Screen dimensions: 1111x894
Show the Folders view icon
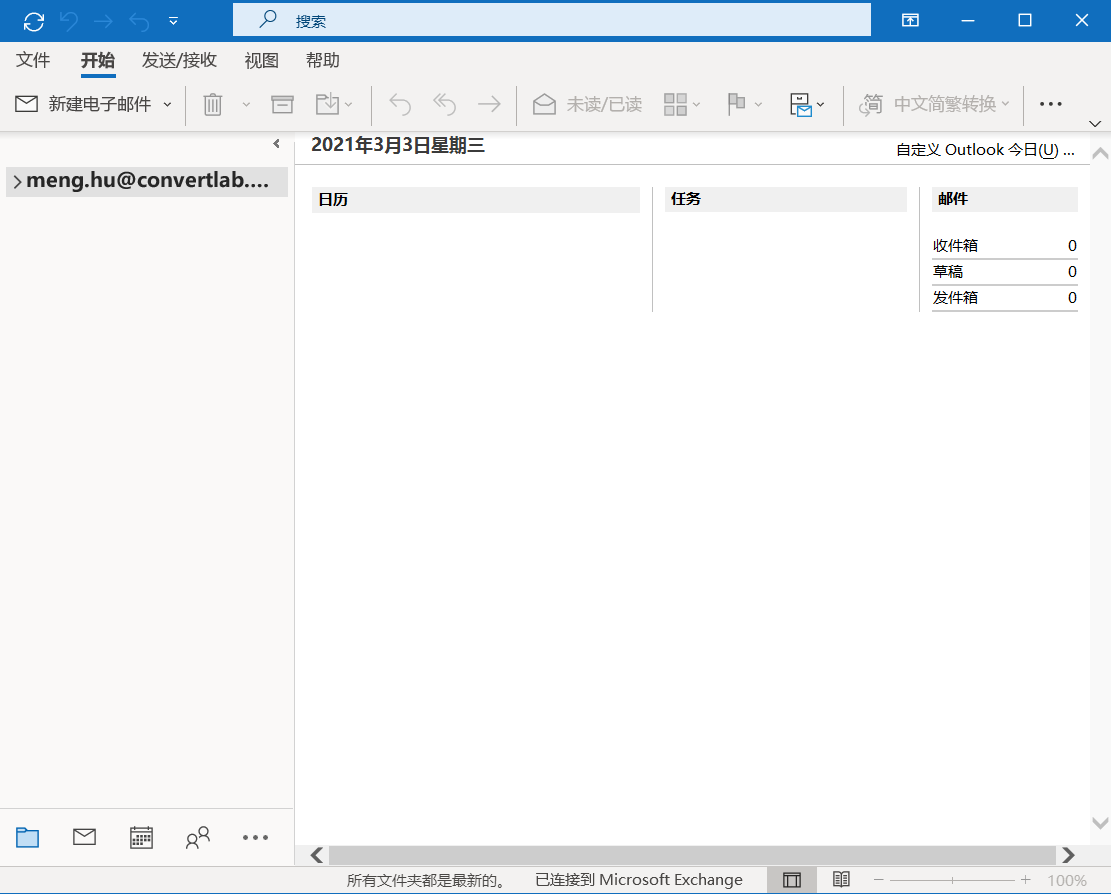(28, 837)
